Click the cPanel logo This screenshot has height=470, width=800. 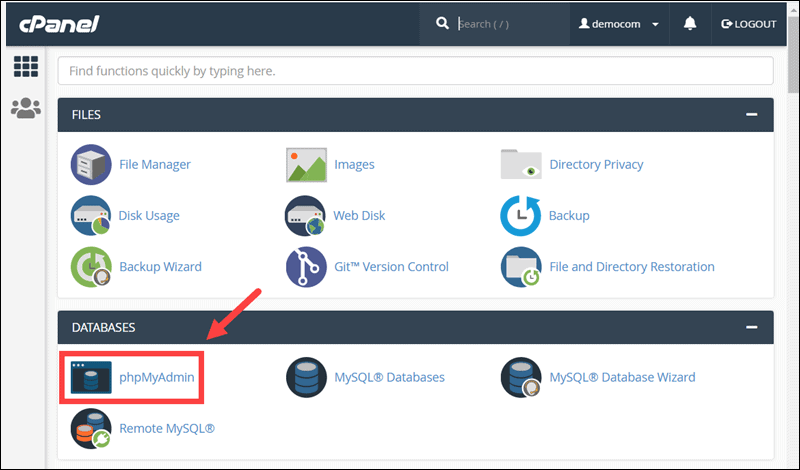pyautogui.click(x=59, y=23)
